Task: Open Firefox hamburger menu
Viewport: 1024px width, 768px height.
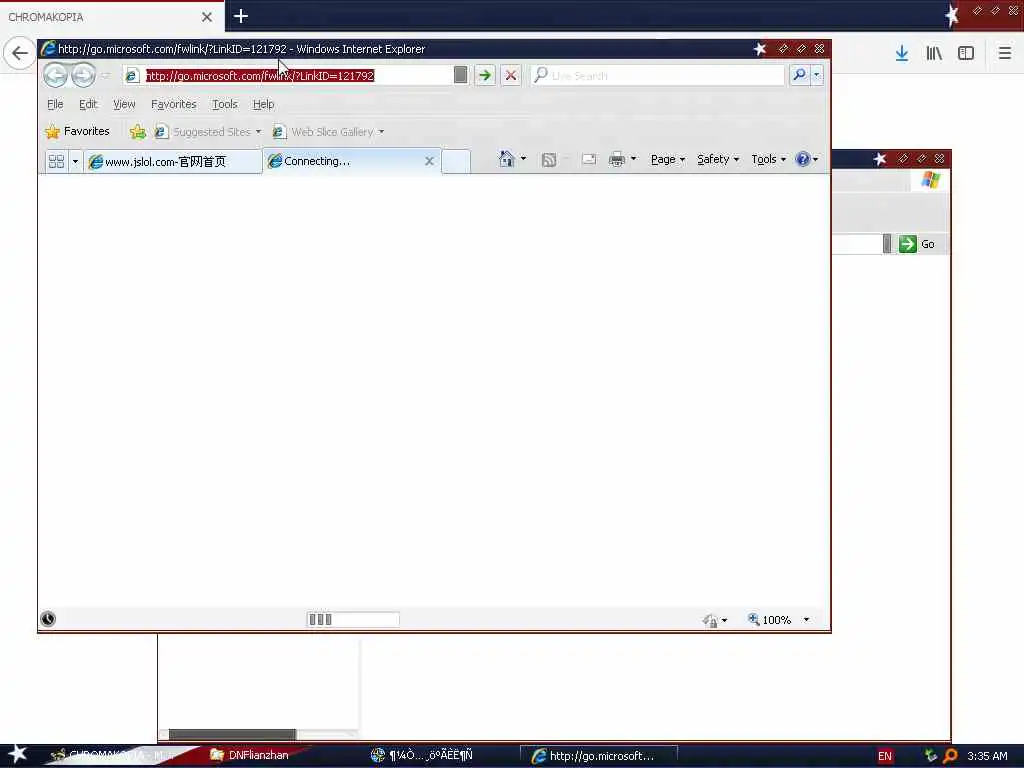Action: tap(1004, 53)
